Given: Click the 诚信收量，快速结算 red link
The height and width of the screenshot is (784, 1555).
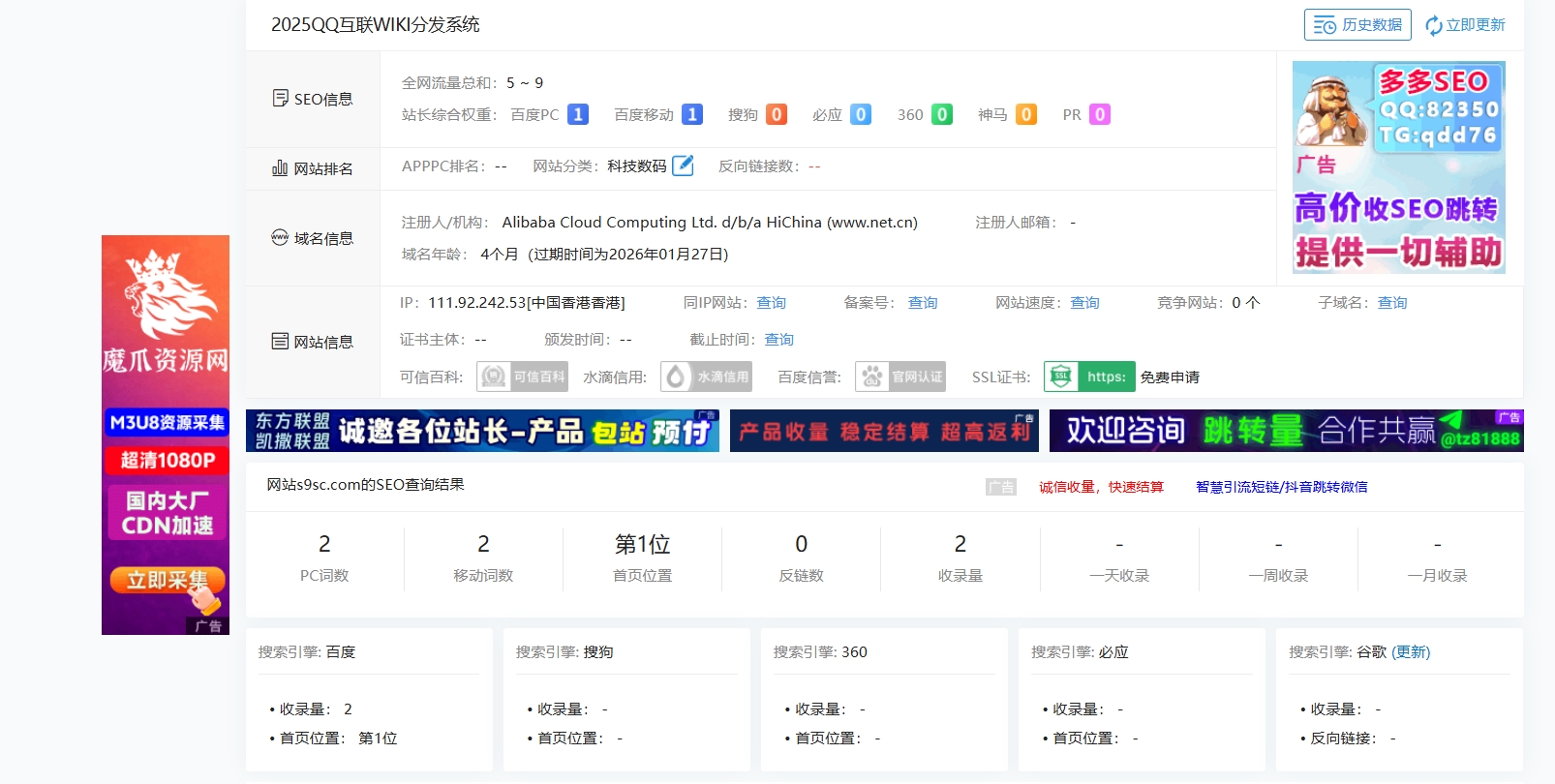Looking at the screenshot, I should click(x=1102, y=487).
